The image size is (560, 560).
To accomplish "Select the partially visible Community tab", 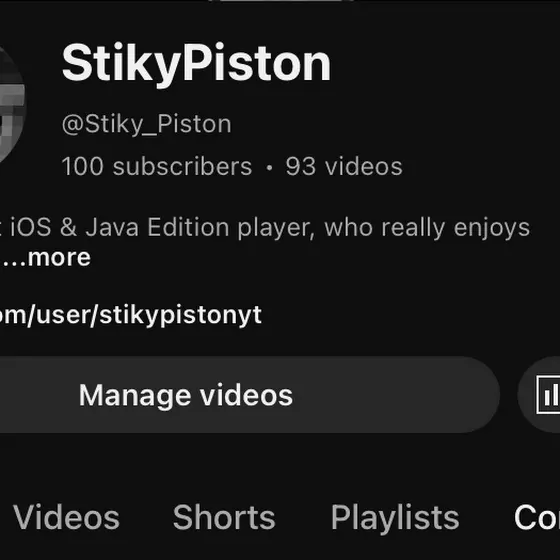I will 537,518.
